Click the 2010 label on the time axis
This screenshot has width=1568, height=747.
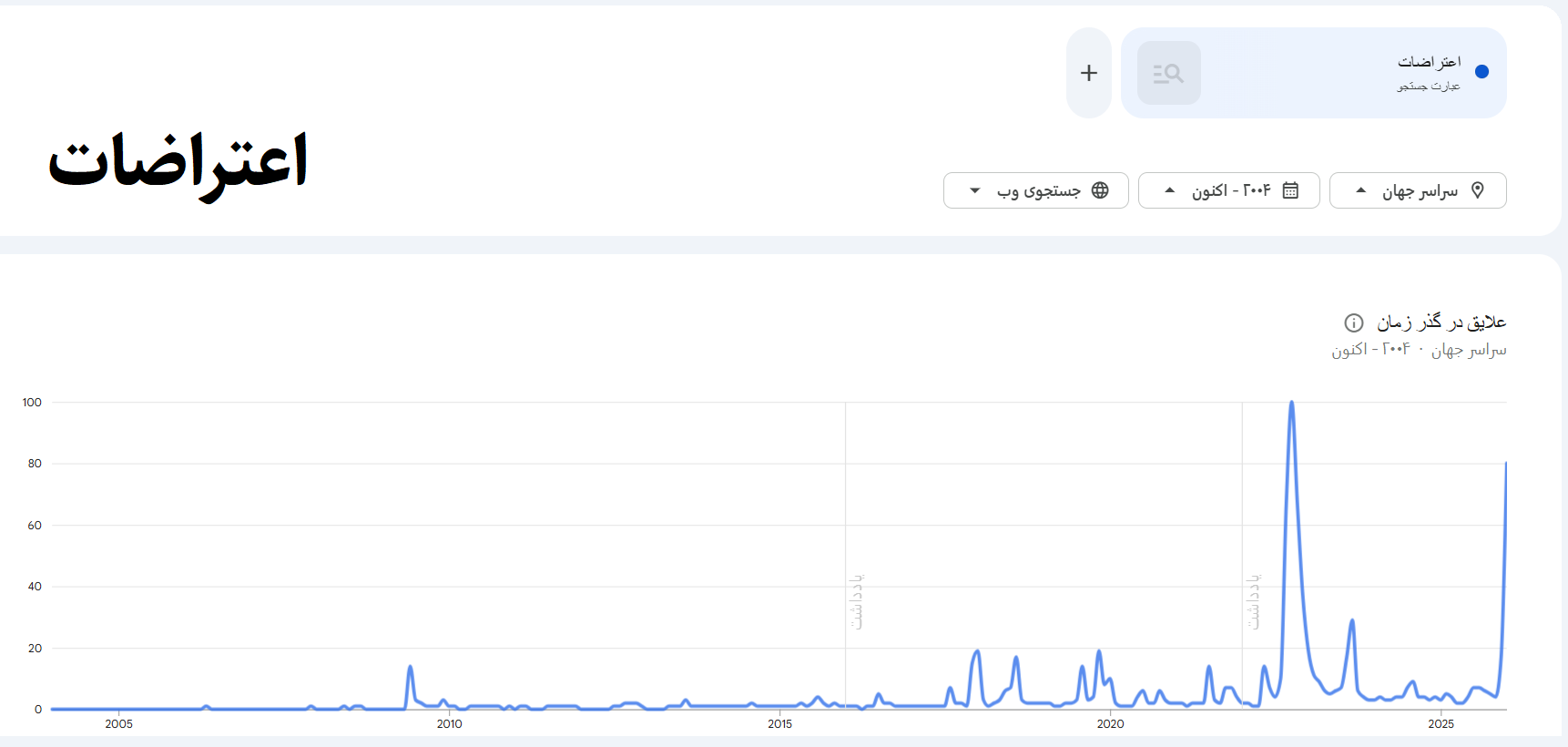[x=449, y=724]
